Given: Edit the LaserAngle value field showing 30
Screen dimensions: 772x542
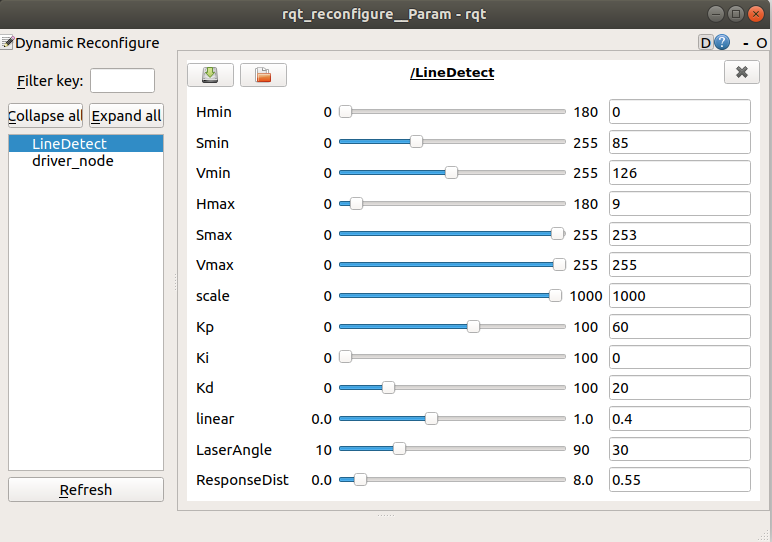Looking at the screenshot, I should pyautogui.click(x=679, y=449).
